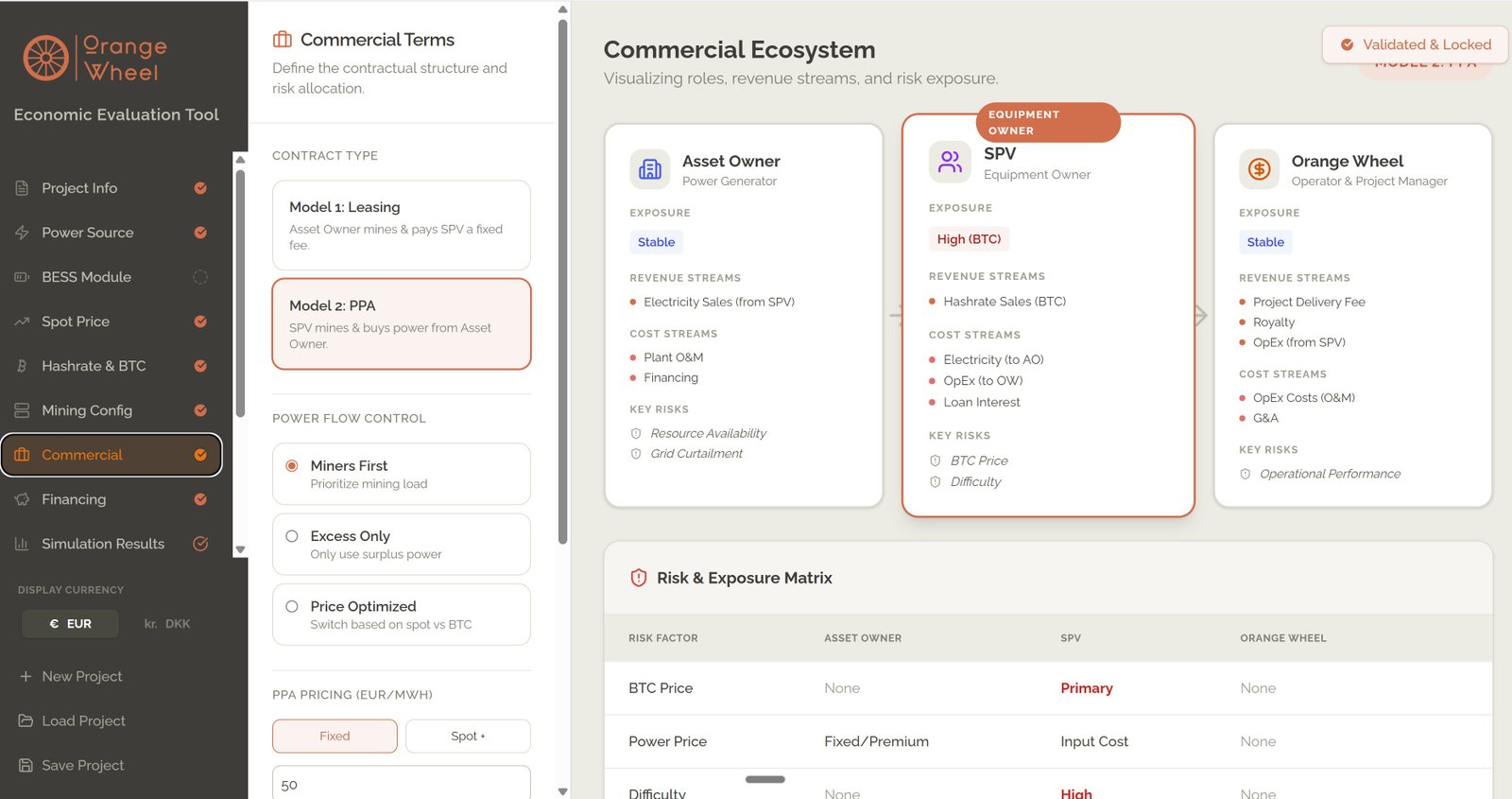Set display currency to DKK

pos(167,624)
